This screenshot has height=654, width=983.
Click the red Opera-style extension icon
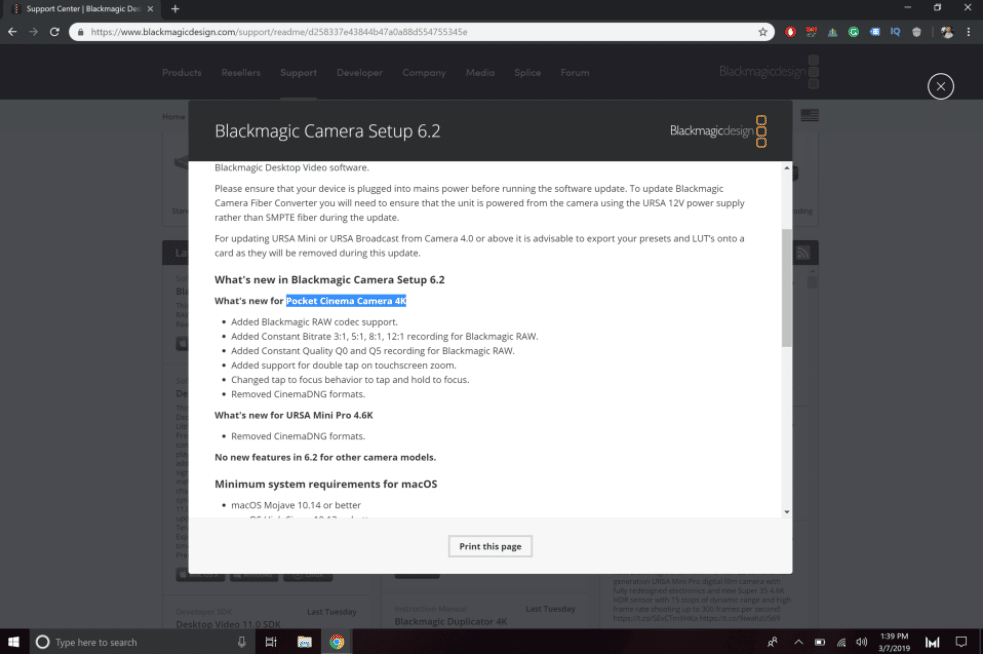pos(790,32)
